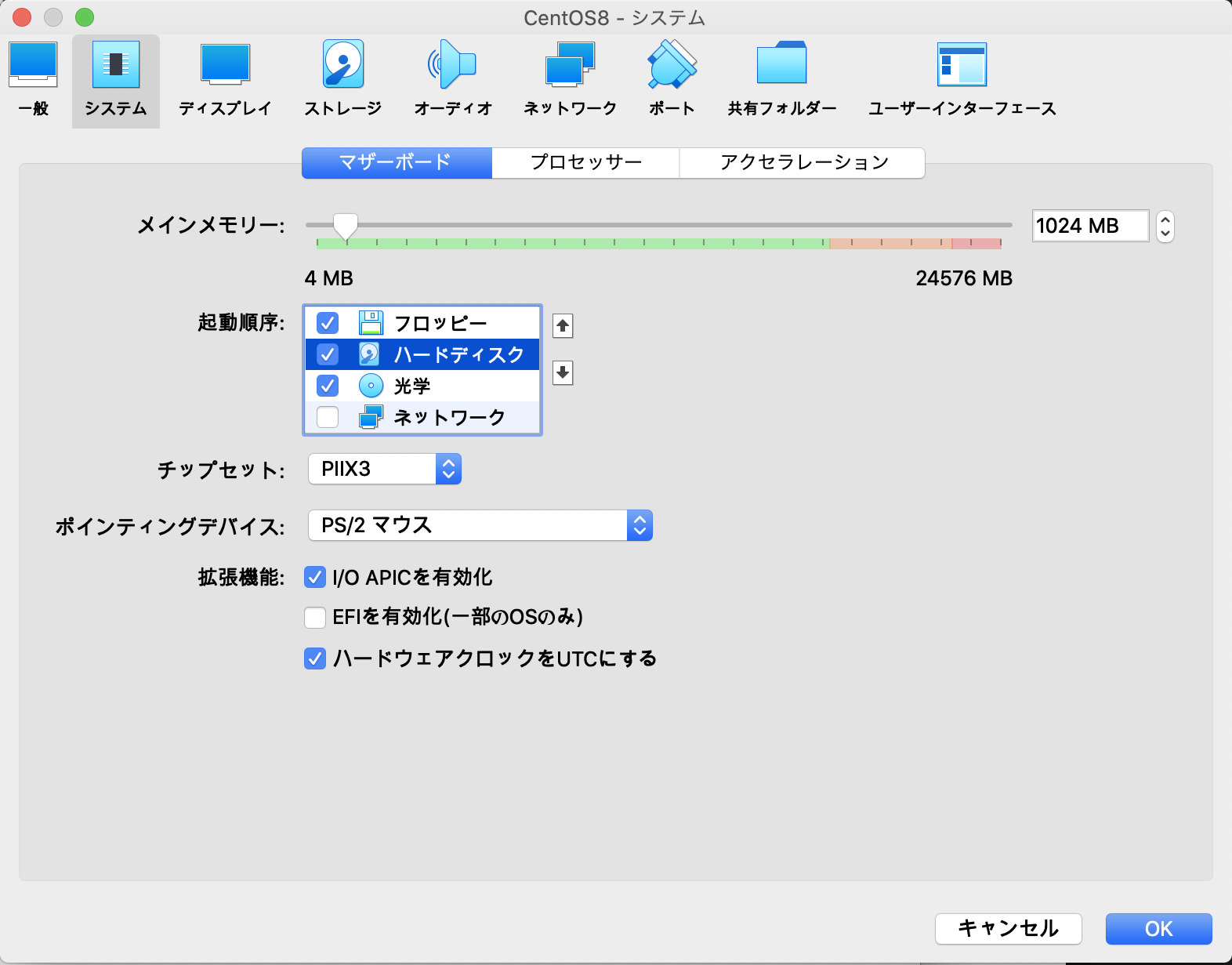The height and width of the screenshot is (965, 1232).
Task: Click the 1024 MB memory input field
Action: coord(1090,226)
